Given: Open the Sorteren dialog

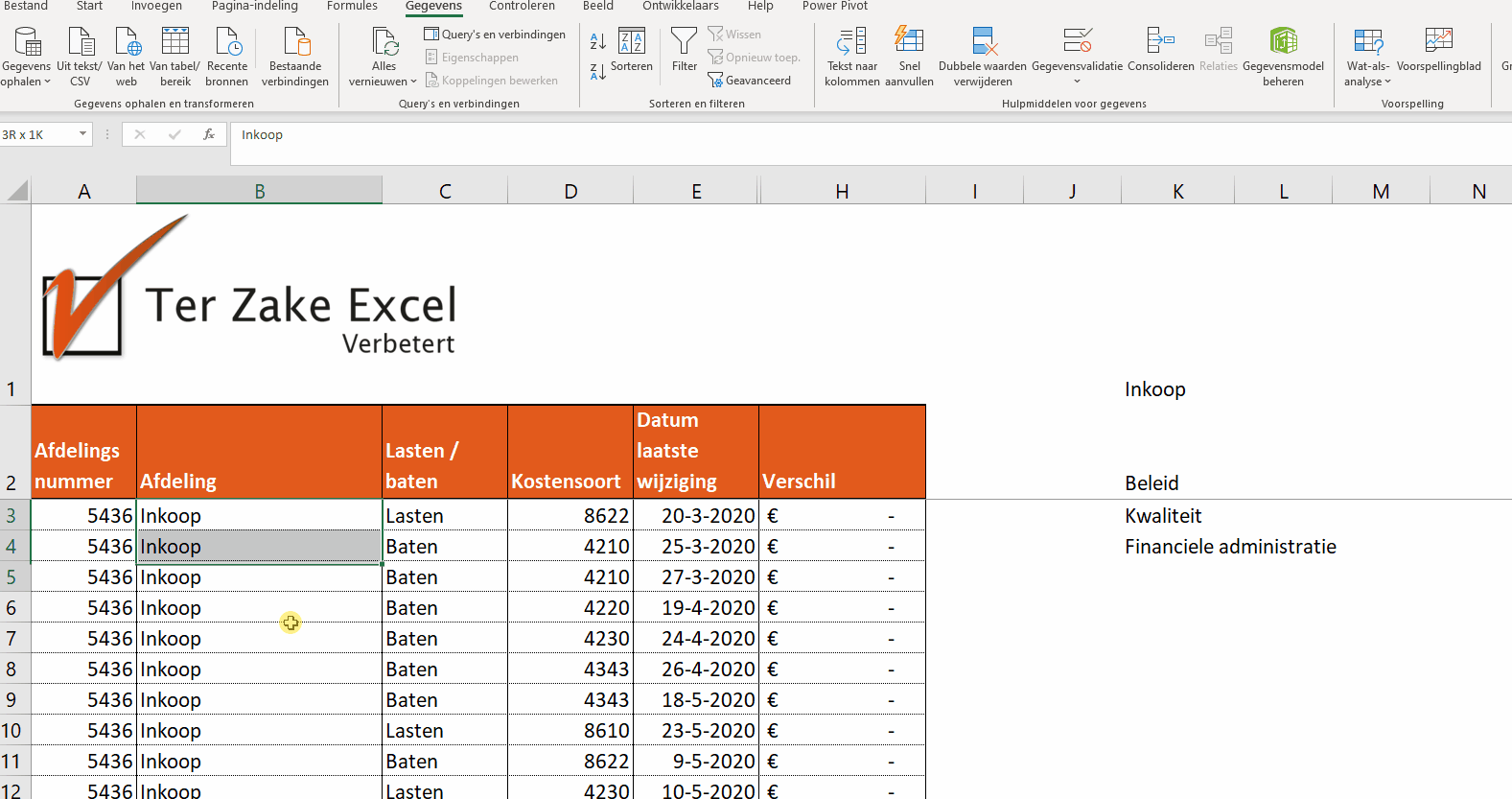Looking at the screenshot, I should pyautogui.click(x=632, y=50).
